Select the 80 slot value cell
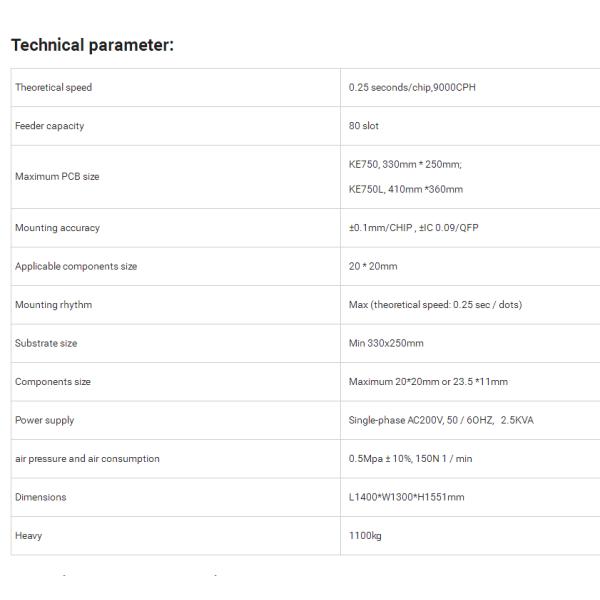 coord(364,126)
